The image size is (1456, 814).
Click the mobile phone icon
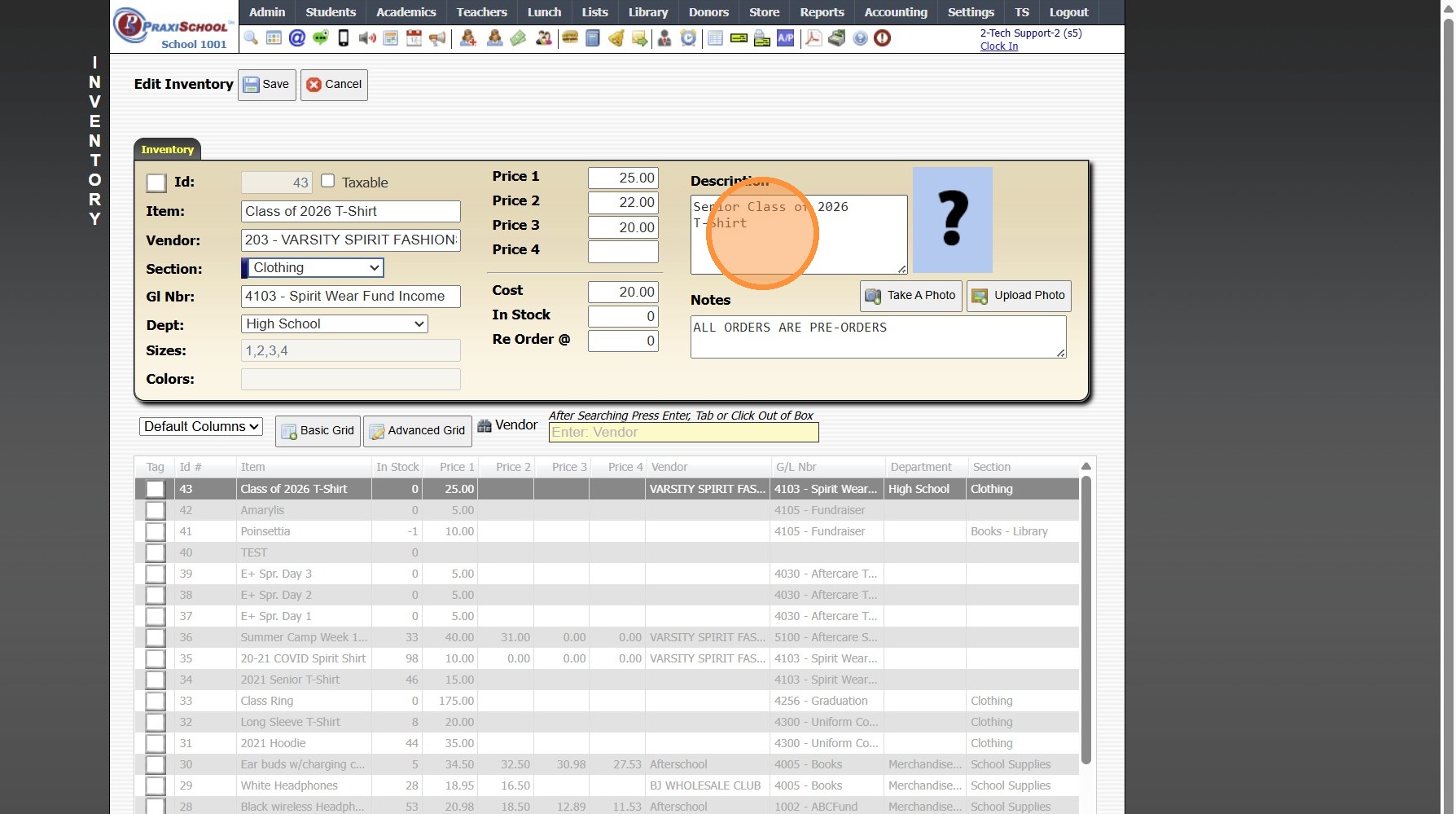(x=344, y=38)
